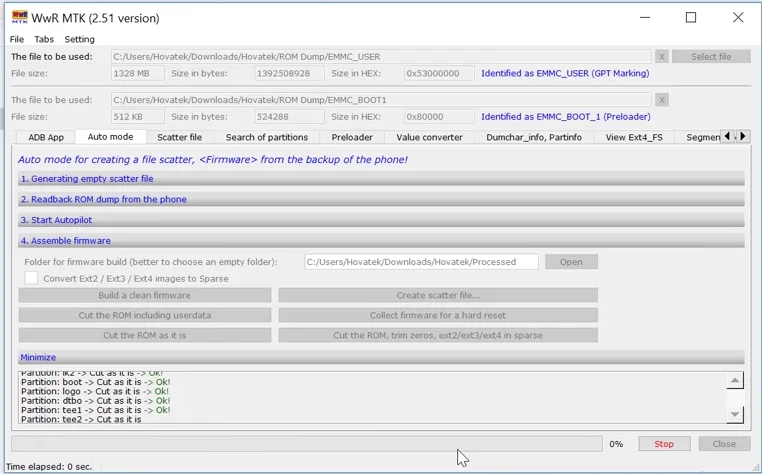Click the 0x80000 hex size field

point(439,117)
